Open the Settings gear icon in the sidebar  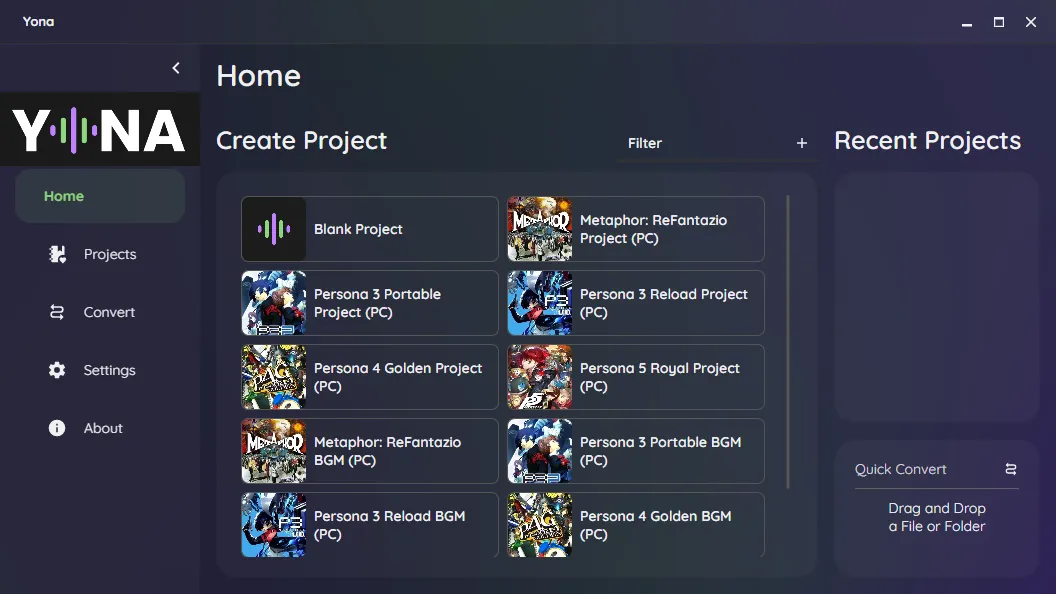[x=57, y=370]
